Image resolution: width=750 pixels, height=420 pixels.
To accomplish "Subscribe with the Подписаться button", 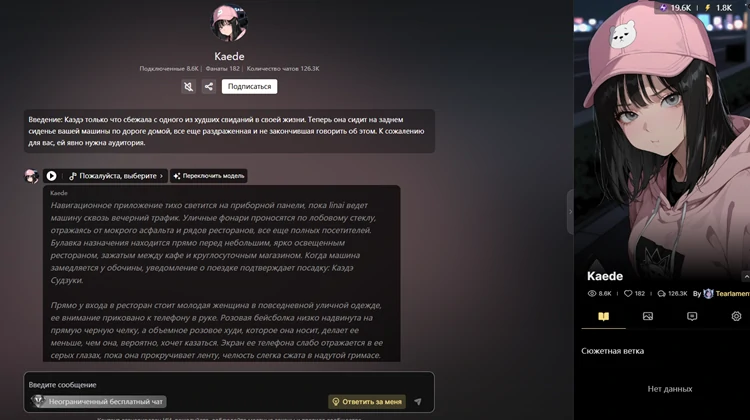I will [x=249, y=87].
